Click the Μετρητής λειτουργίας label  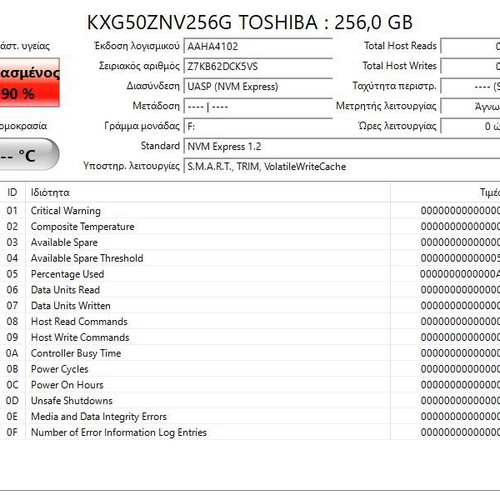point(386,106)
